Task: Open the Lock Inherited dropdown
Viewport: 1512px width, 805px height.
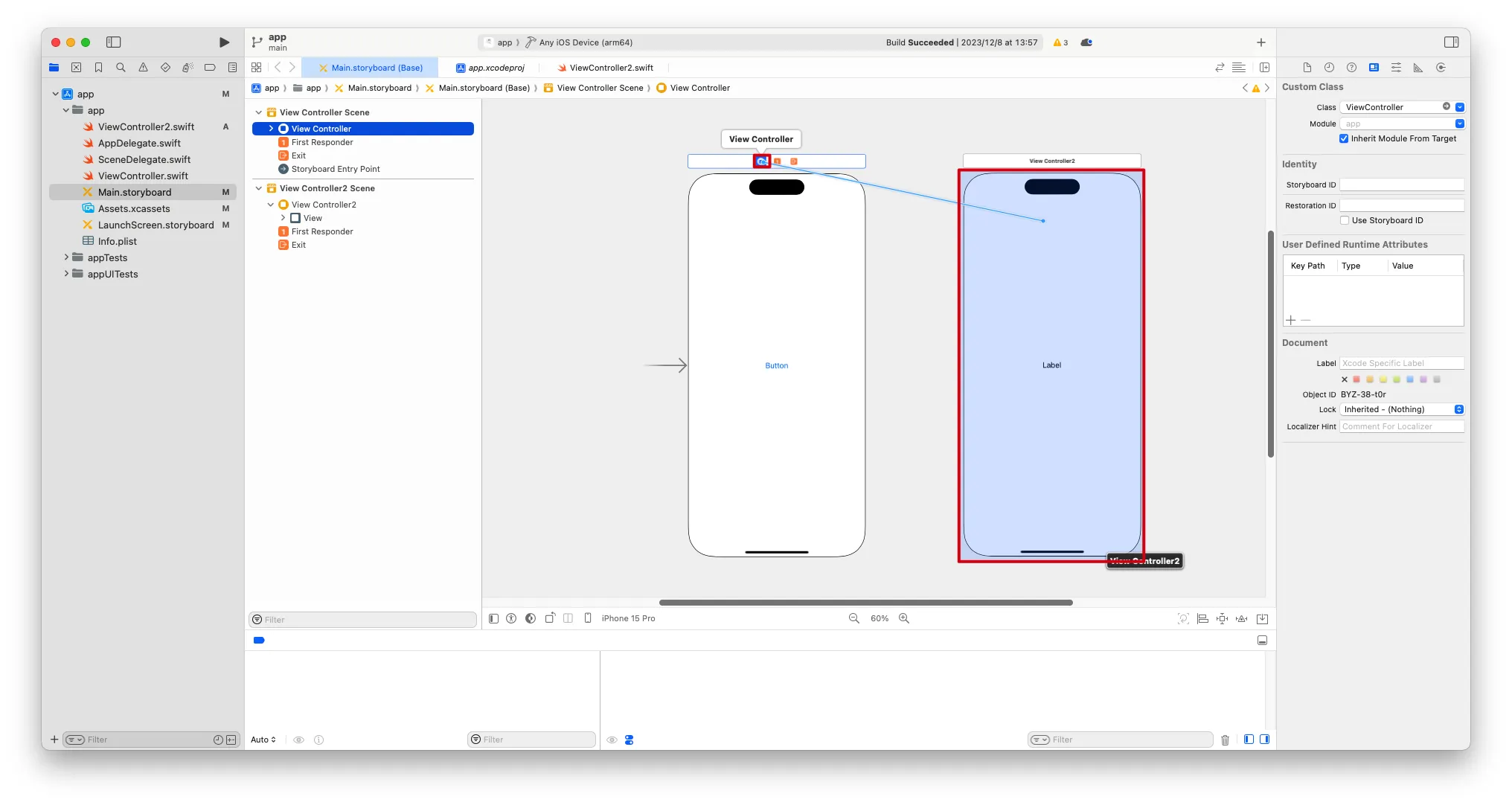Action: point(1402,409)
